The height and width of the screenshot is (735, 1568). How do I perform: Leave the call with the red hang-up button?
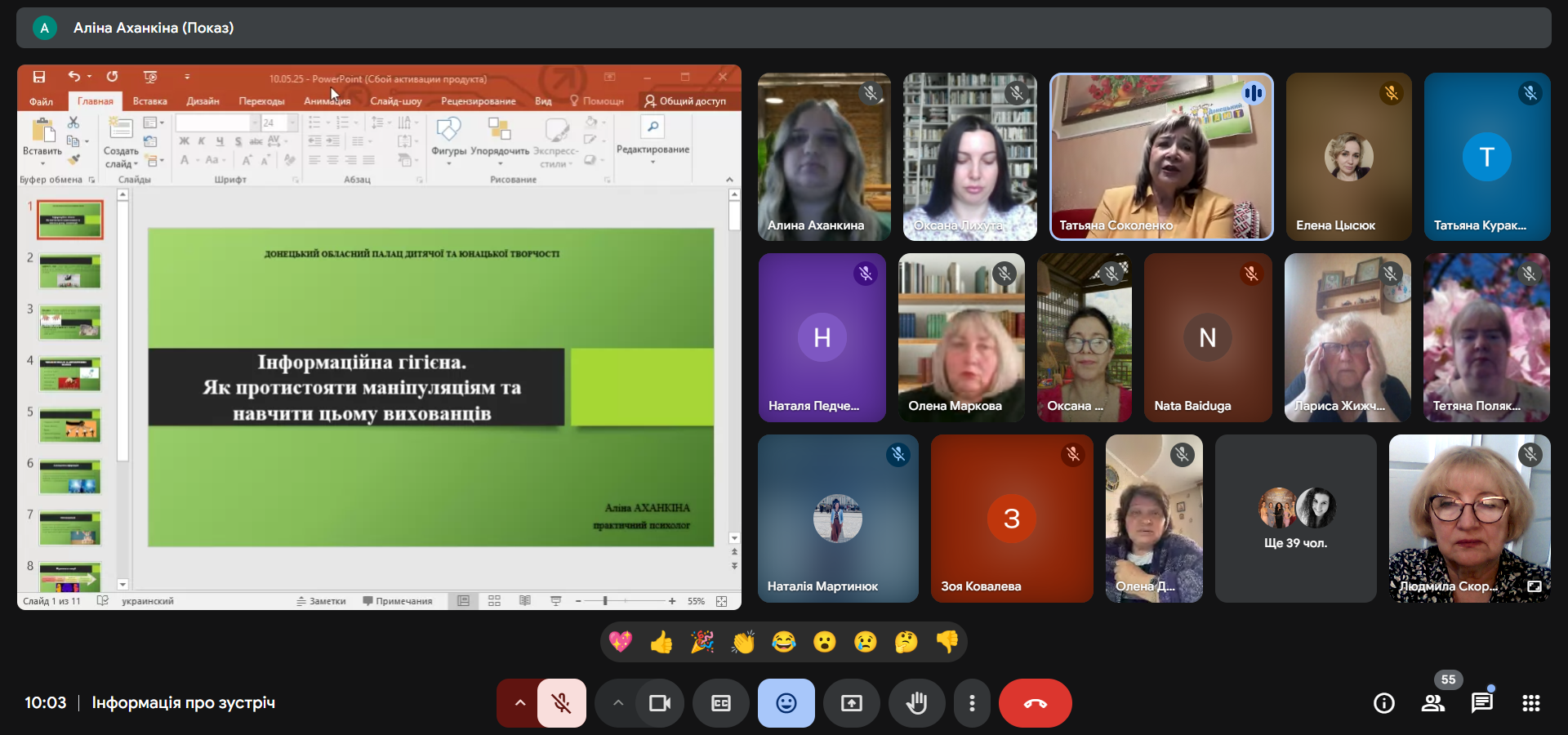pos(1035,703)
